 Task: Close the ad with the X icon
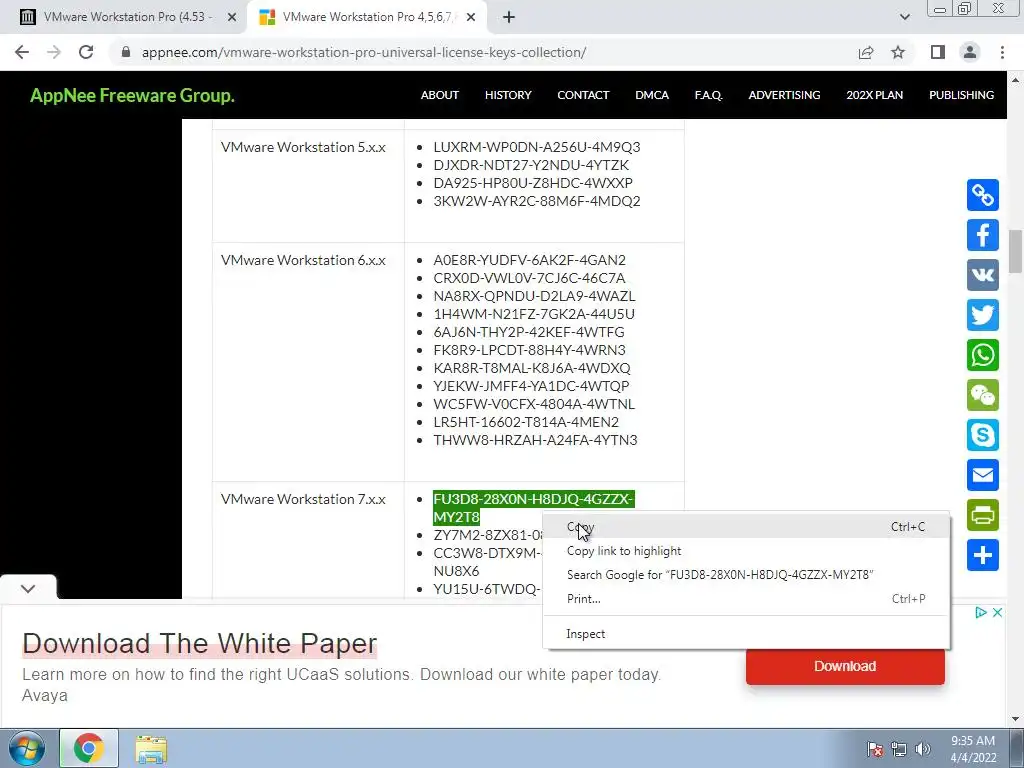997,613
